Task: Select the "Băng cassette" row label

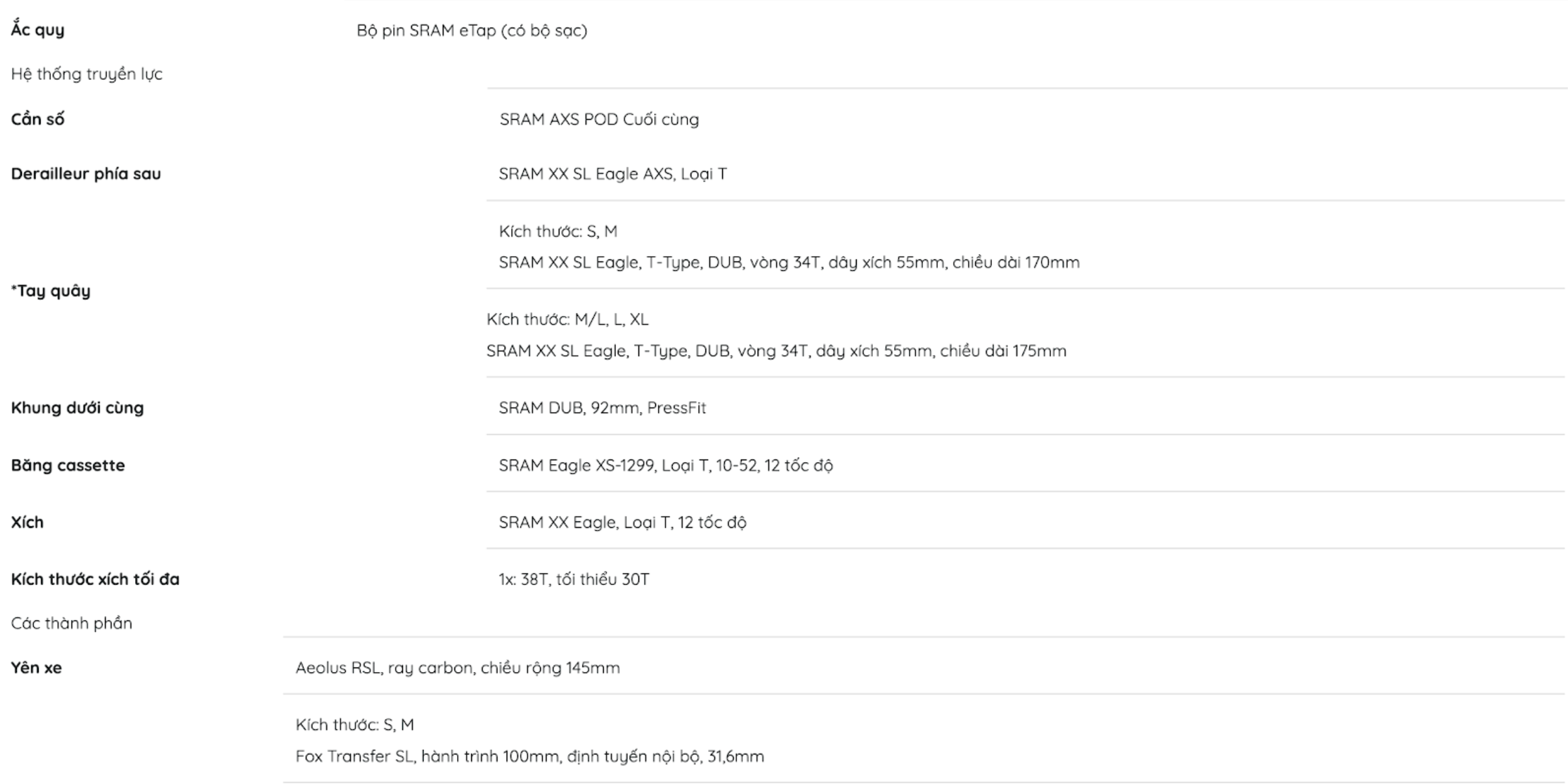Action: [x=68, y=465]
